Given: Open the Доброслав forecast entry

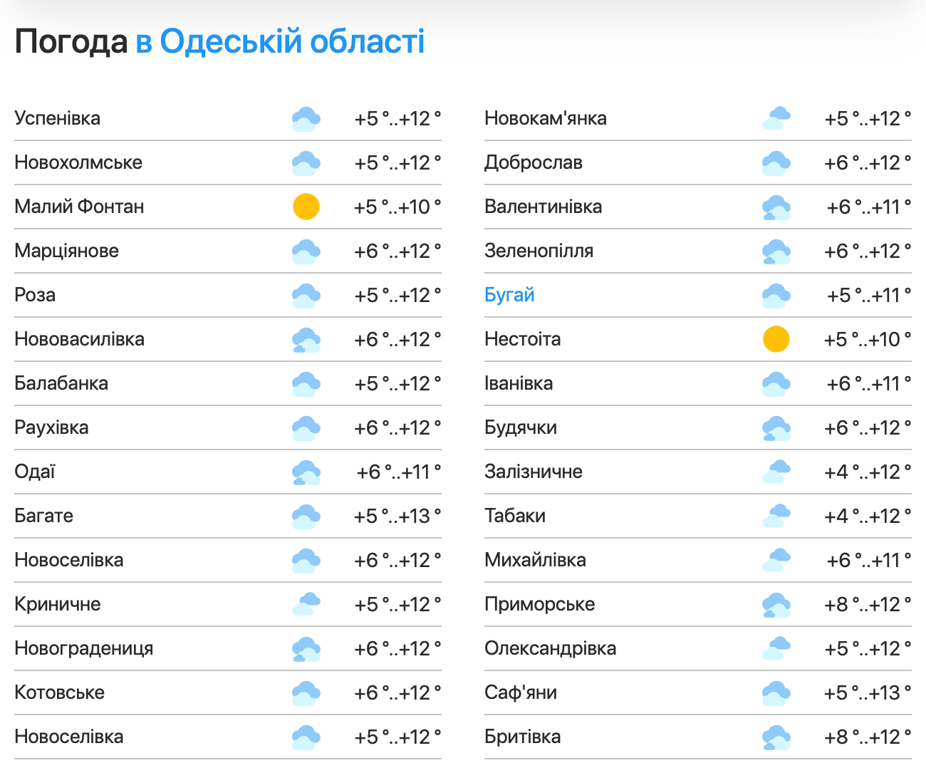Looking at the screenshot, I should [533, 162].
